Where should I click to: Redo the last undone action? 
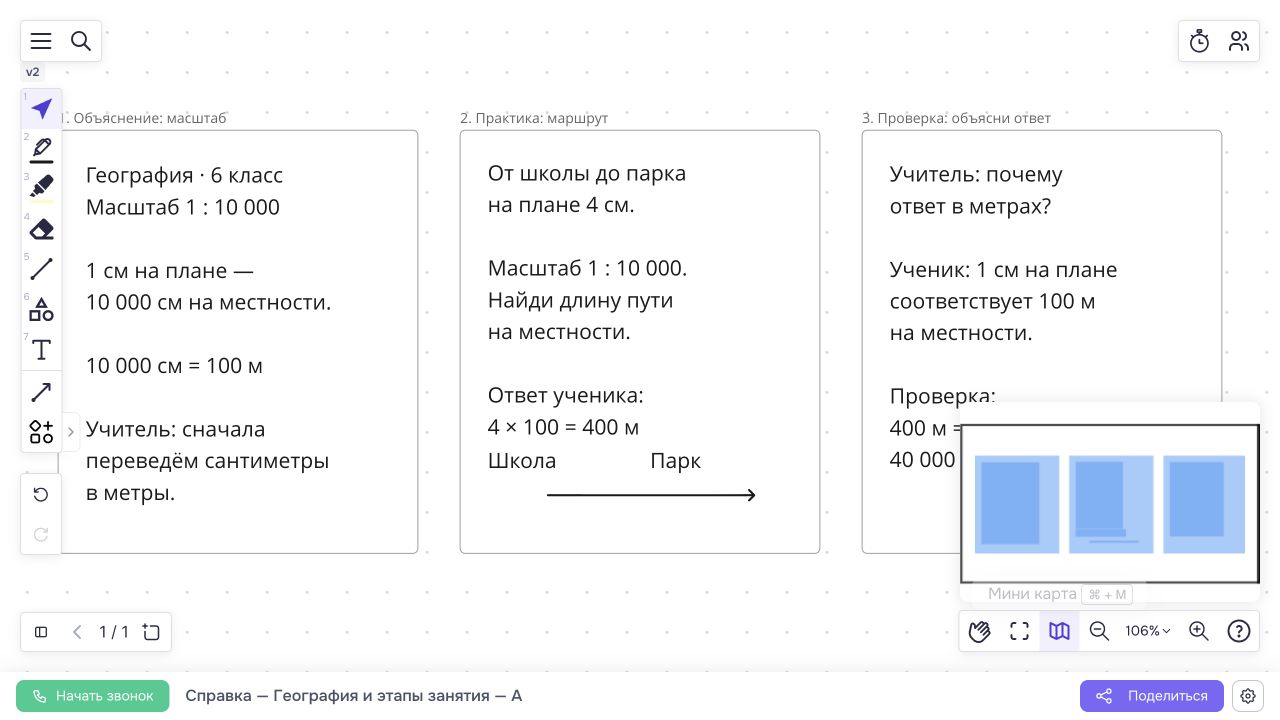(41, 534)
